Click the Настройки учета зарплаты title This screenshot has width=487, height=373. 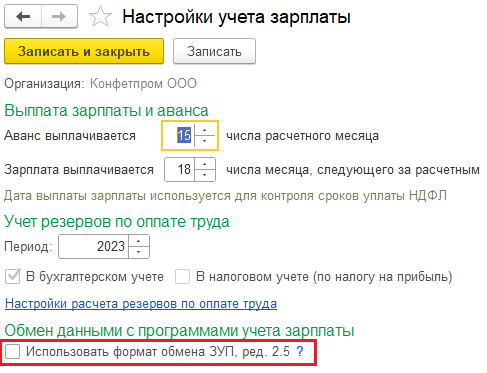[237, 17]
